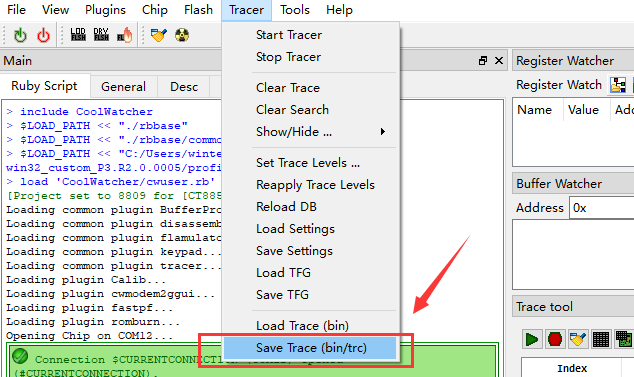Open the Desc tab
This screenshot has width=634, height=377.
[x=184, y=87]
